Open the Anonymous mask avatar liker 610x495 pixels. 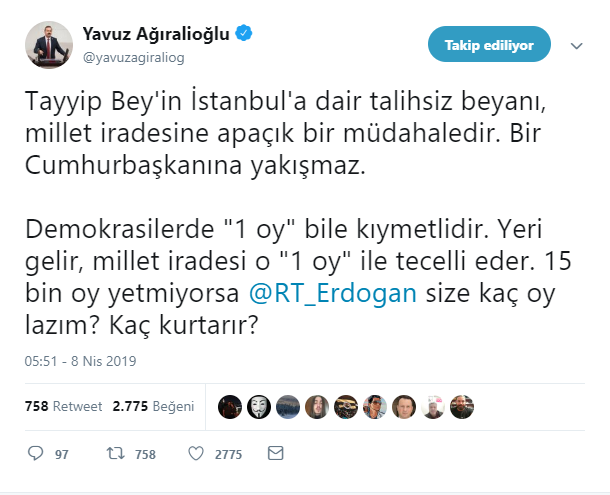[x=259, y=407]
